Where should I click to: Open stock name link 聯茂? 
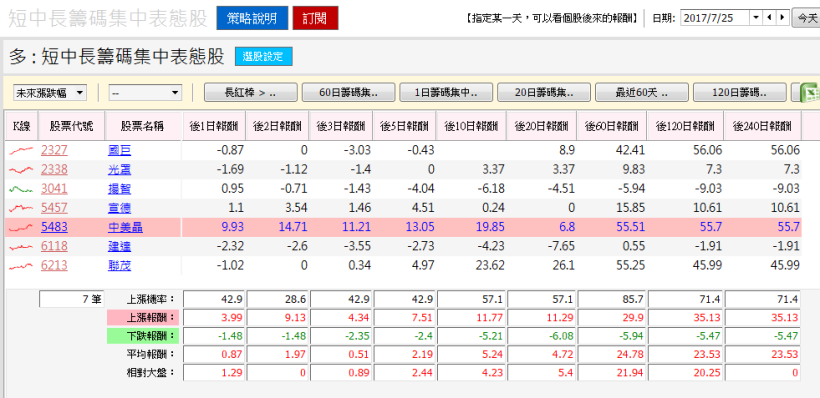click(119, 266)
